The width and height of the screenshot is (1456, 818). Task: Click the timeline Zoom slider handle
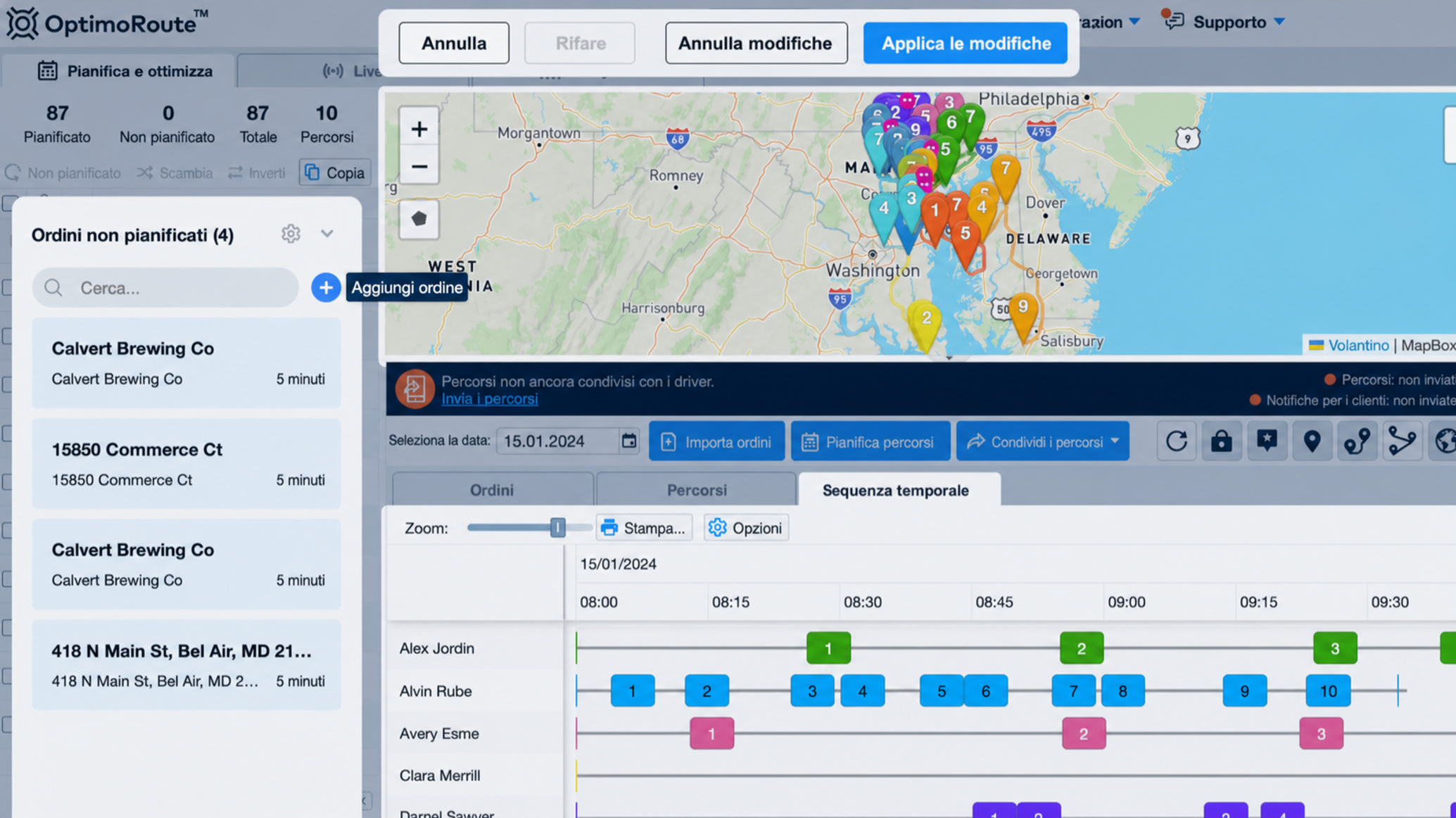(x=557, y=527)
